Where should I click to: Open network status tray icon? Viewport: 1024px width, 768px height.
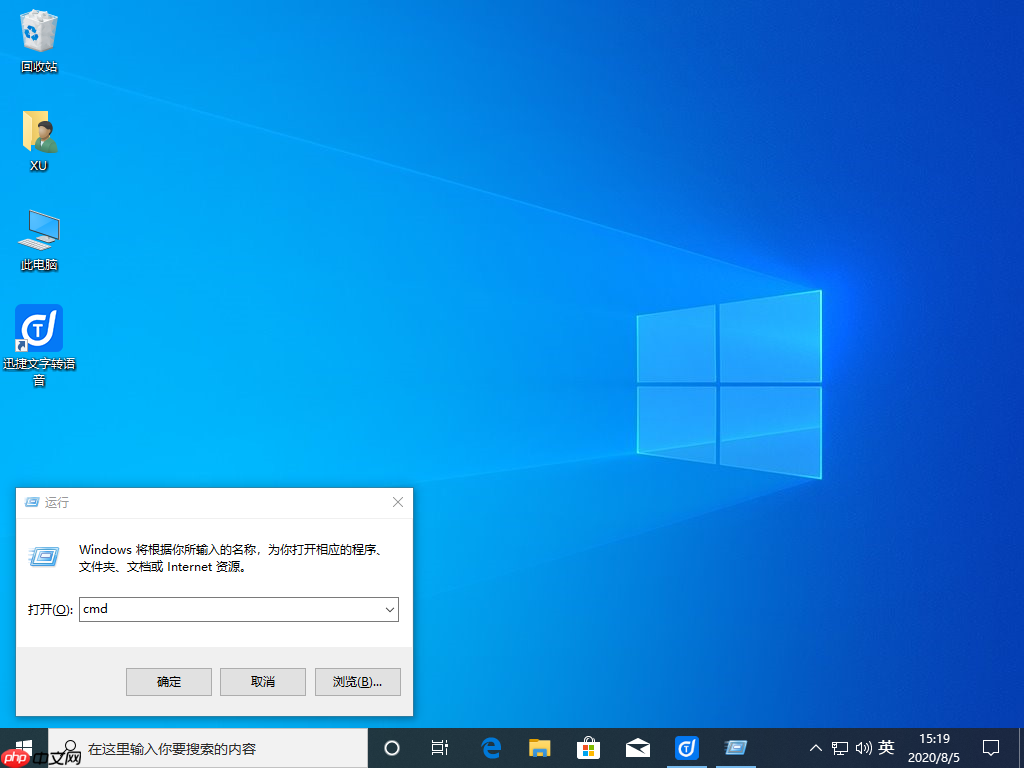pos(840,748)
